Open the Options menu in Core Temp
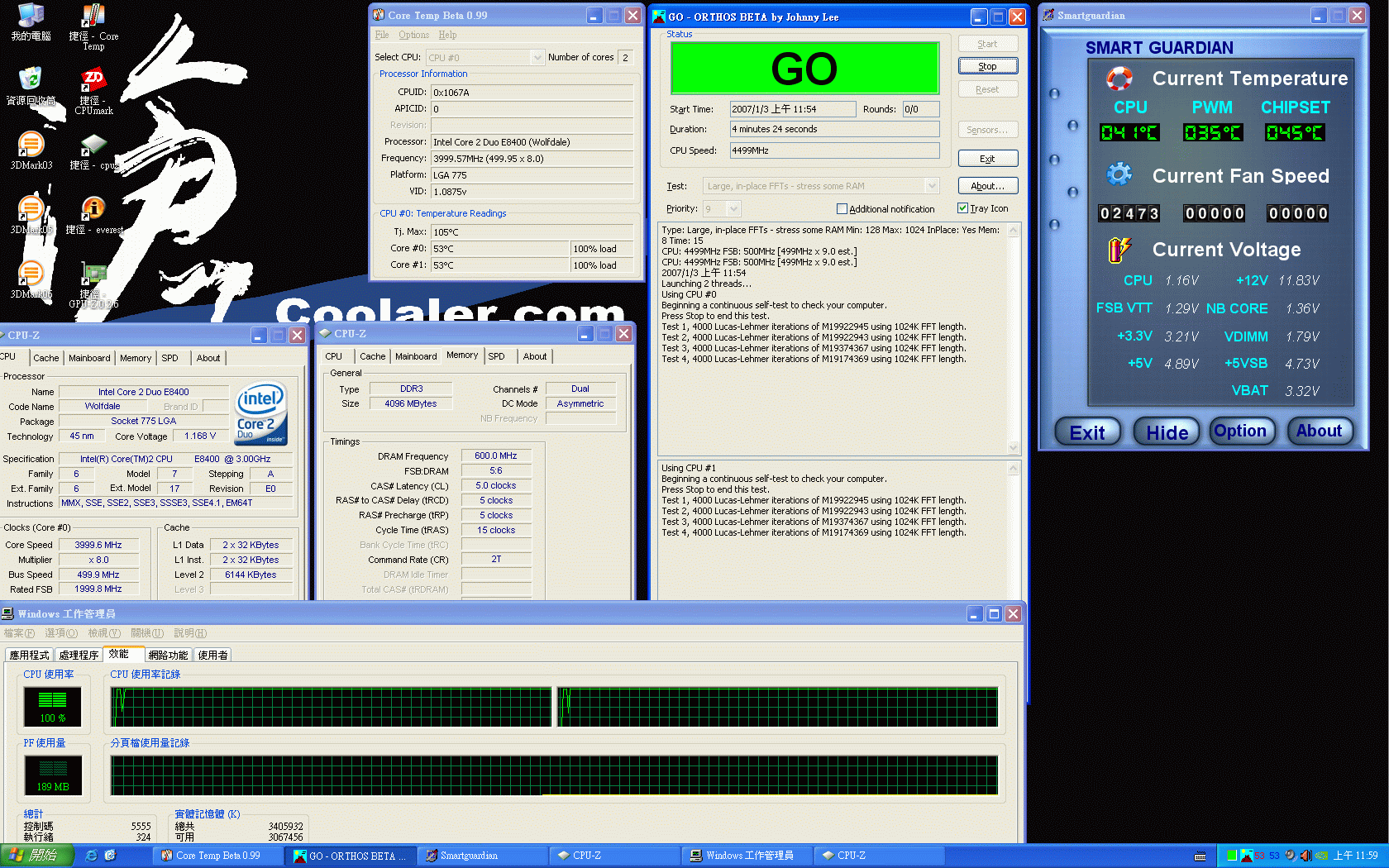The width and height of the screenshot is (1389, 868). (x=413, y=35)
